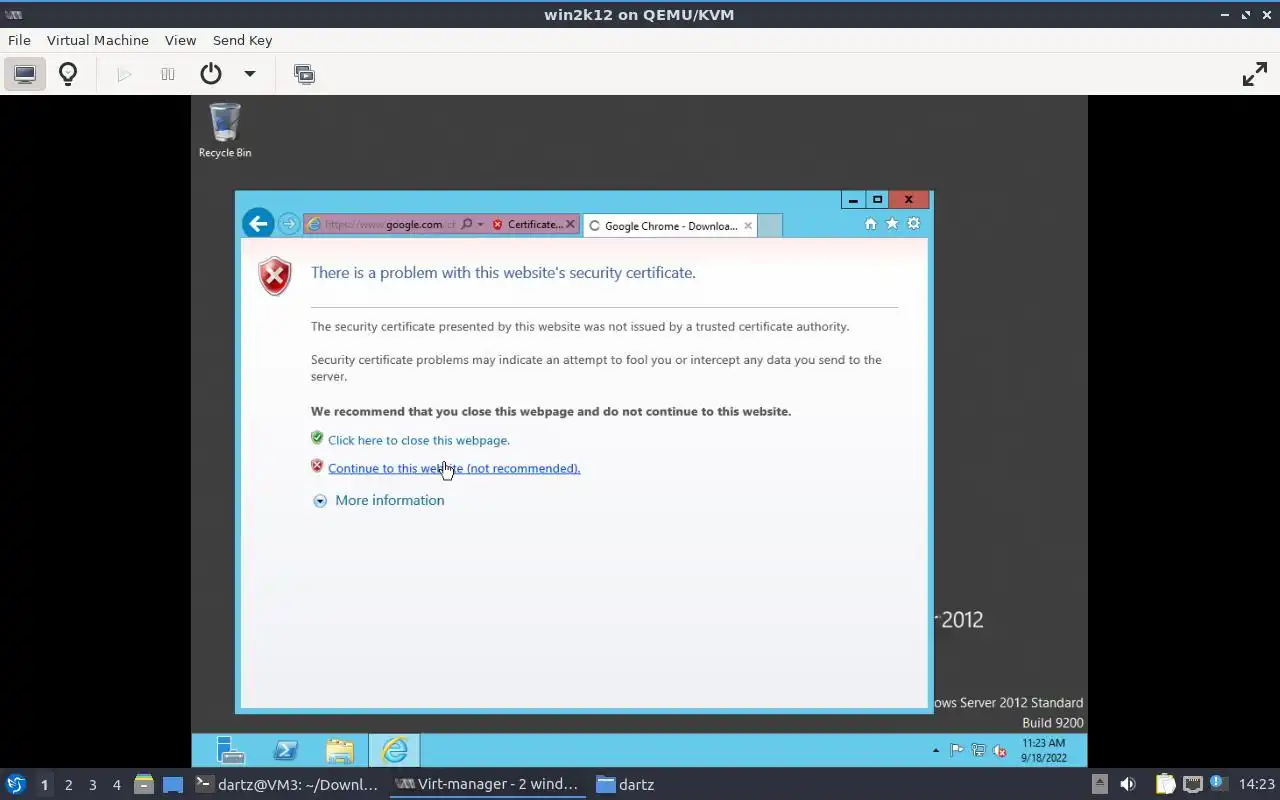The image size is (1280, 800).
Task: Click the Windows network tray icon
Action: (978, 750)
